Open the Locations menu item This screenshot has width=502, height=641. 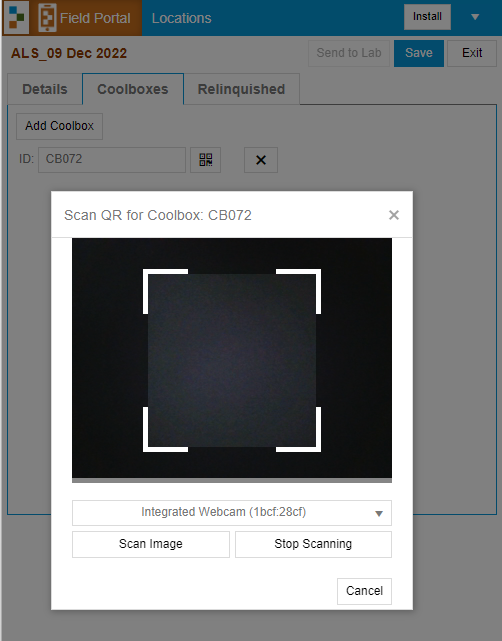click(x=182, y=18)
